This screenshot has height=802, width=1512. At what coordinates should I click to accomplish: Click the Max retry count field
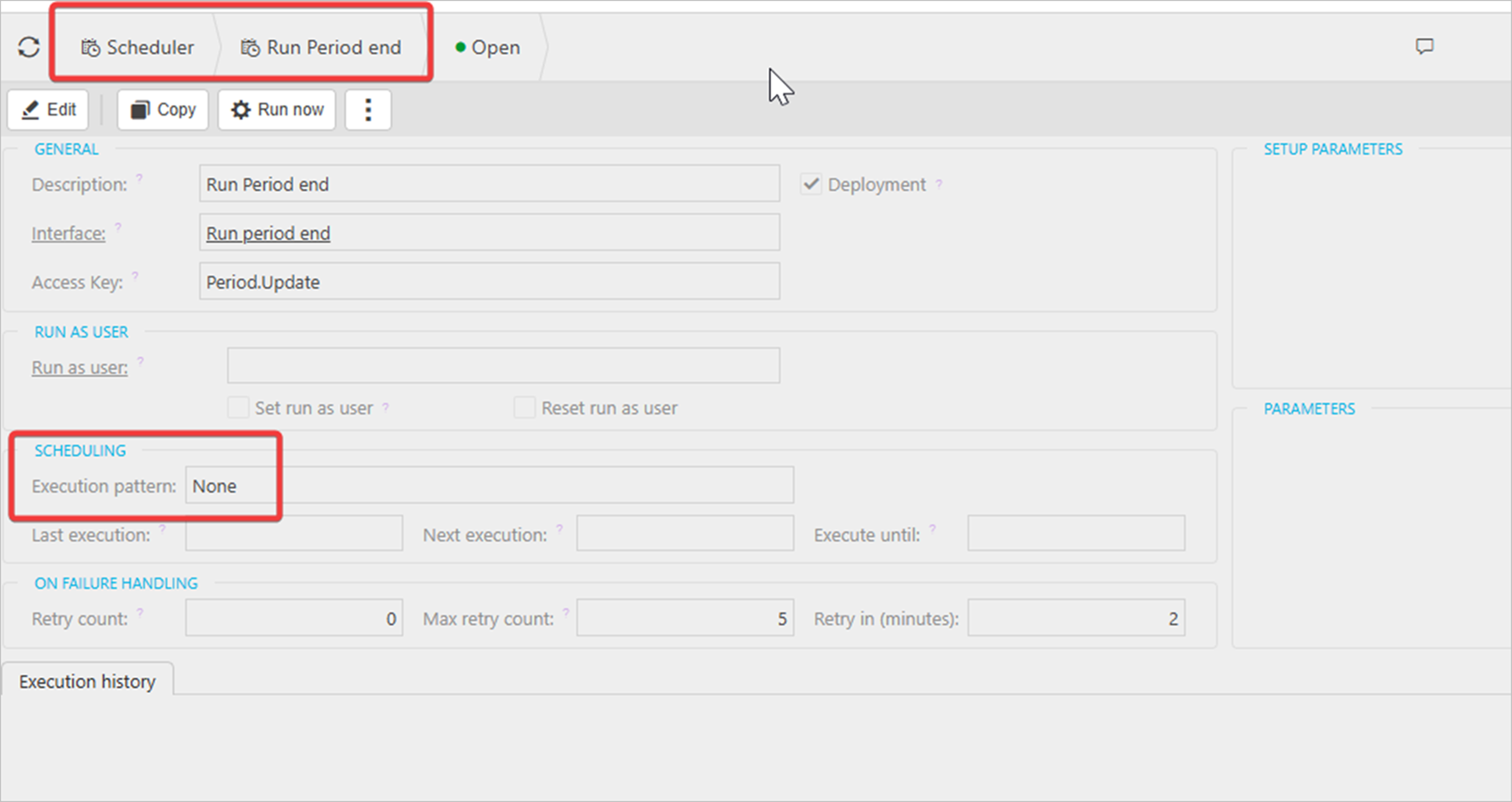(685, 619)
